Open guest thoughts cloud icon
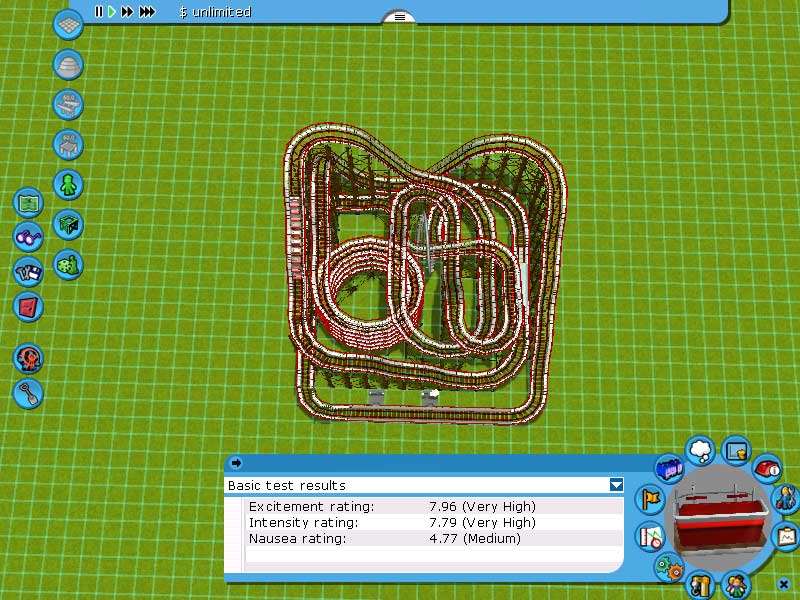 point(701,450)
